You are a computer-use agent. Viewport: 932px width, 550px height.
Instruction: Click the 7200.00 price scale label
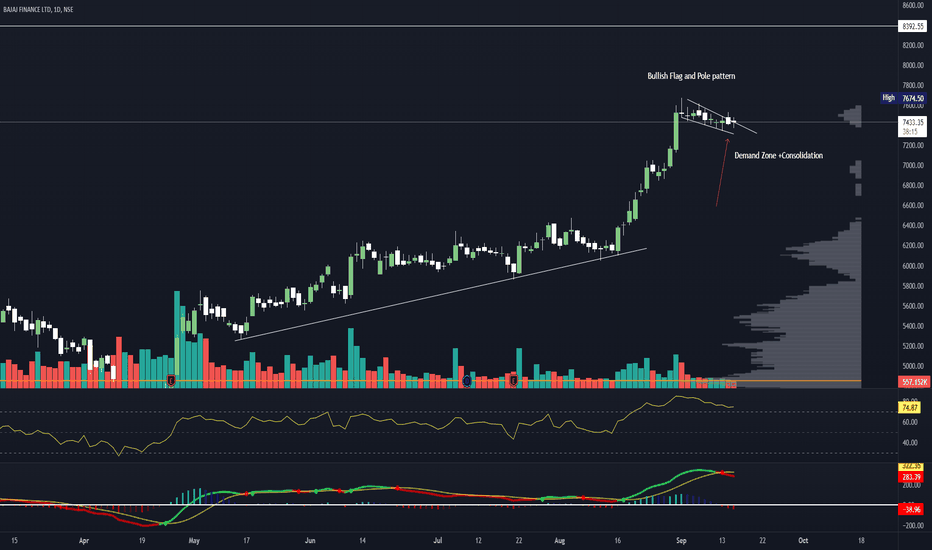(x=913, y=145)
